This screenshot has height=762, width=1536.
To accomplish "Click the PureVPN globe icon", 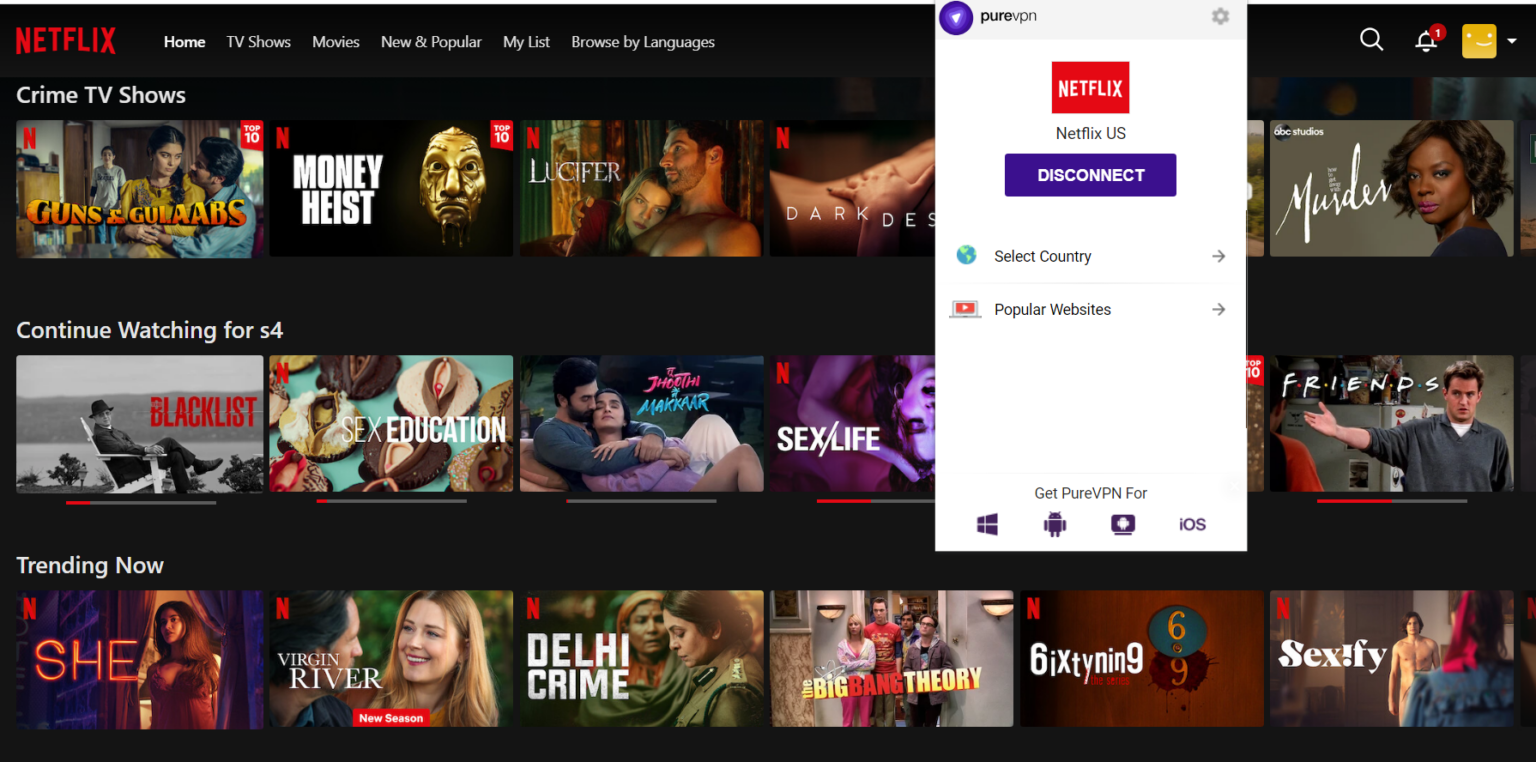I will (x=966, y=255).
